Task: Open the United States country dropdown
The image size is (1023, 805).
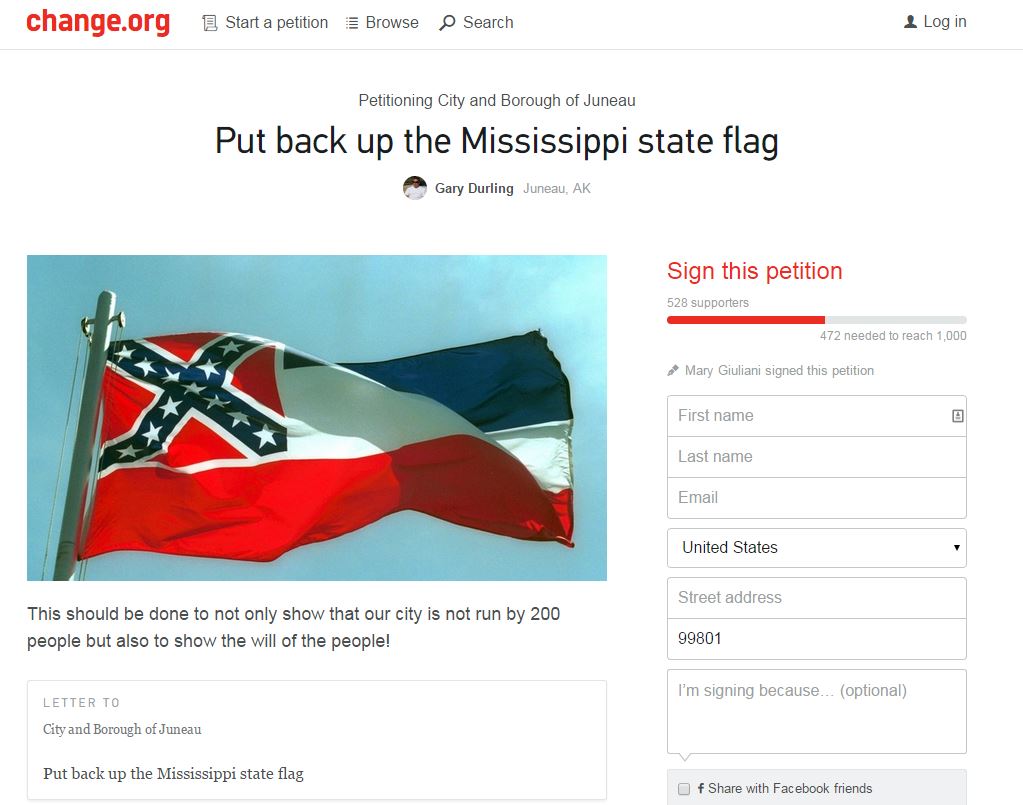Action: (817, 547)
